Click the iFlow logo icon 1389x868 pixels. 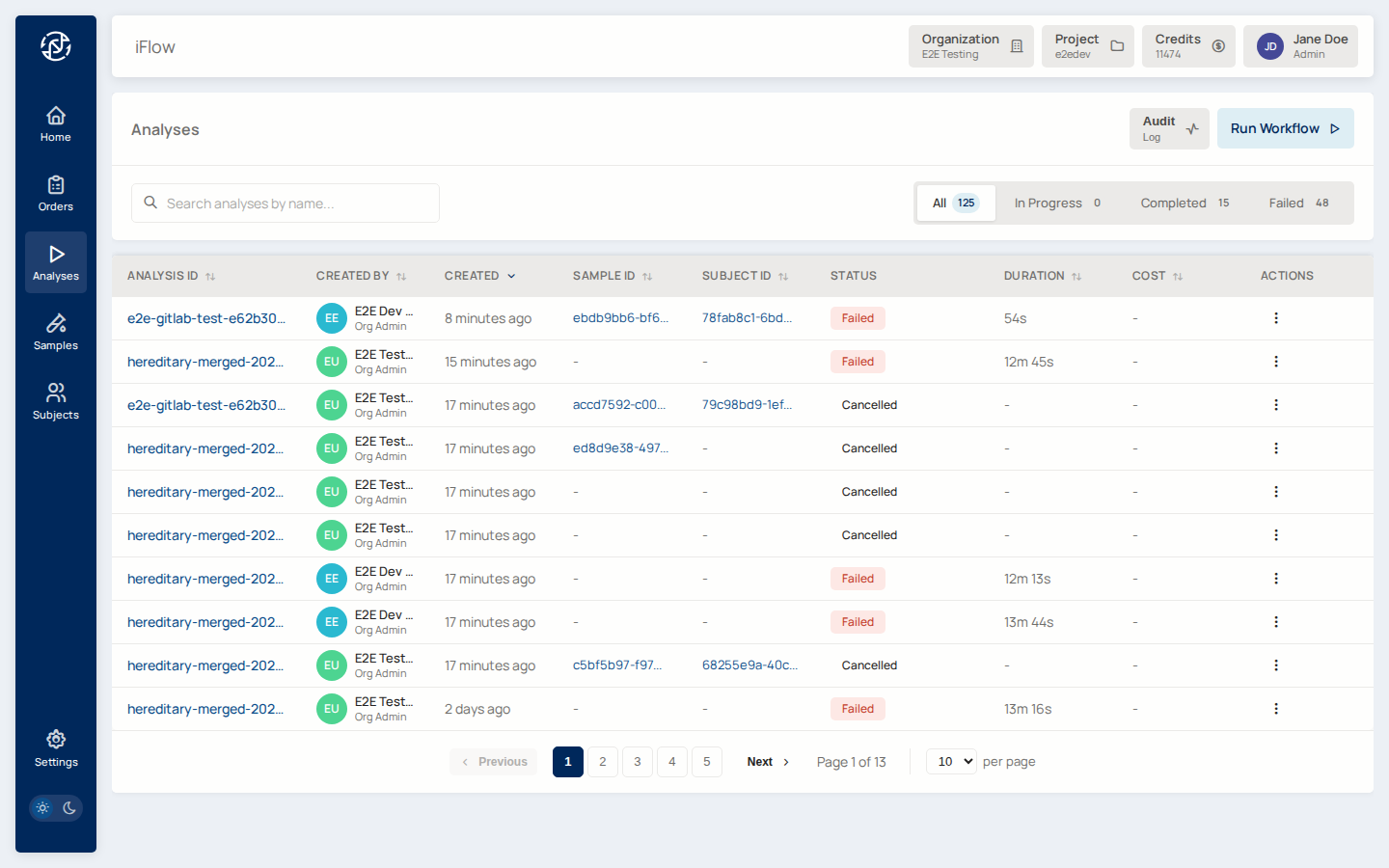click(56, 46)
